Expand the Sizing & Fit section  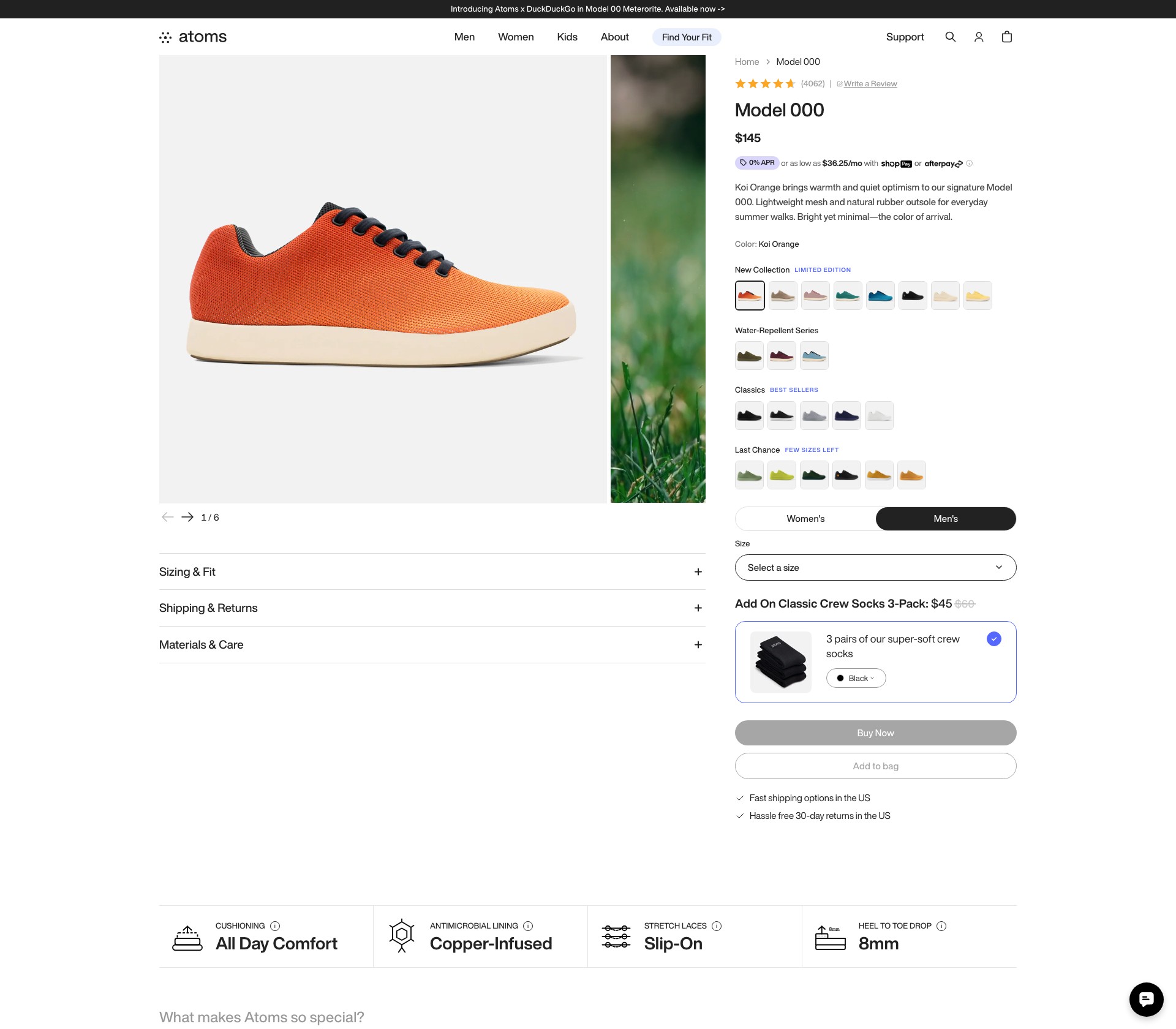click(x=432, y=571)
